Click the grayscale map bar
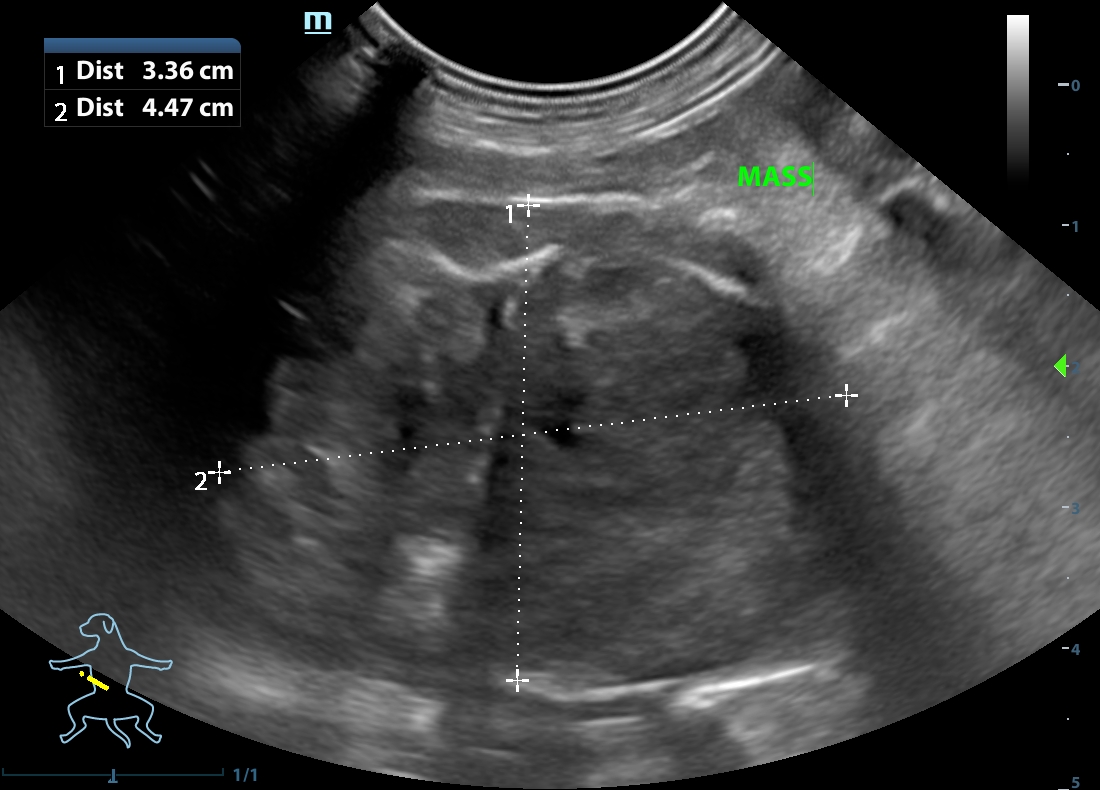This screenshot has width=1100, height=790. 1017,95
